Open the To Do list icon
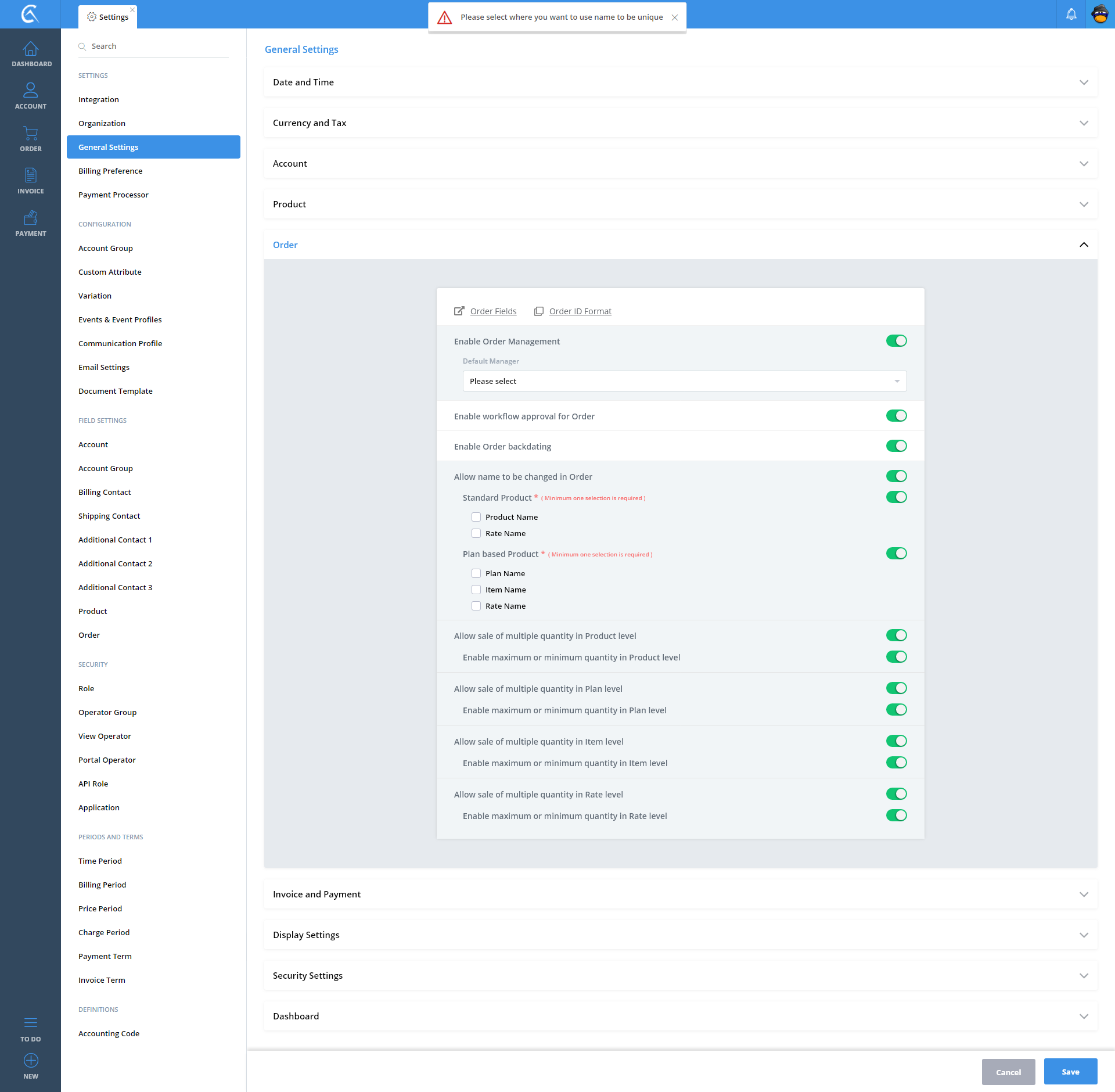 30,1023
